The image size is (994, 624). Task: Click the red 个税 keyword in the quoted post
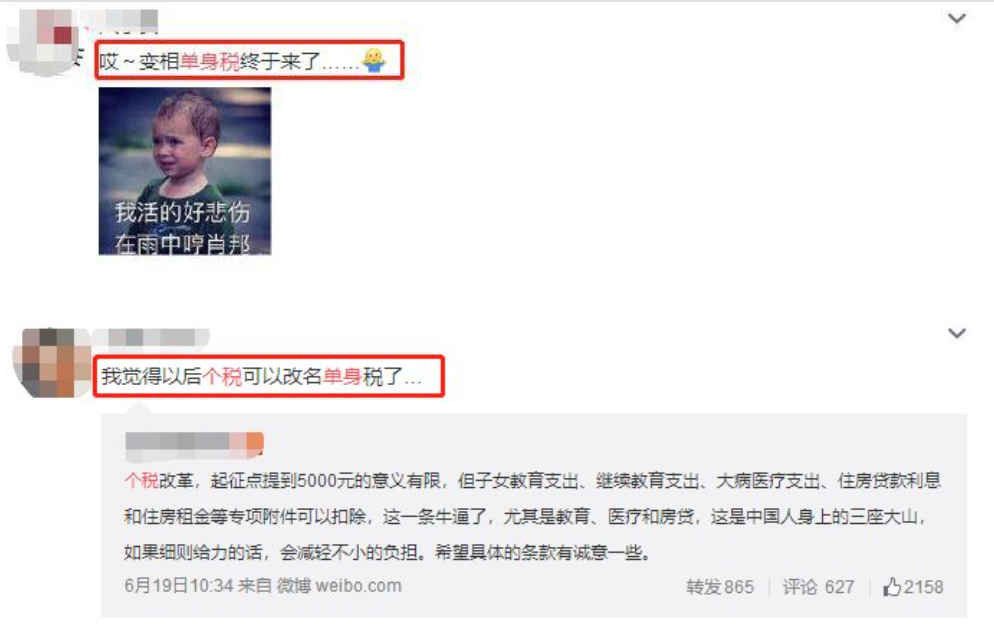[141, 480]
